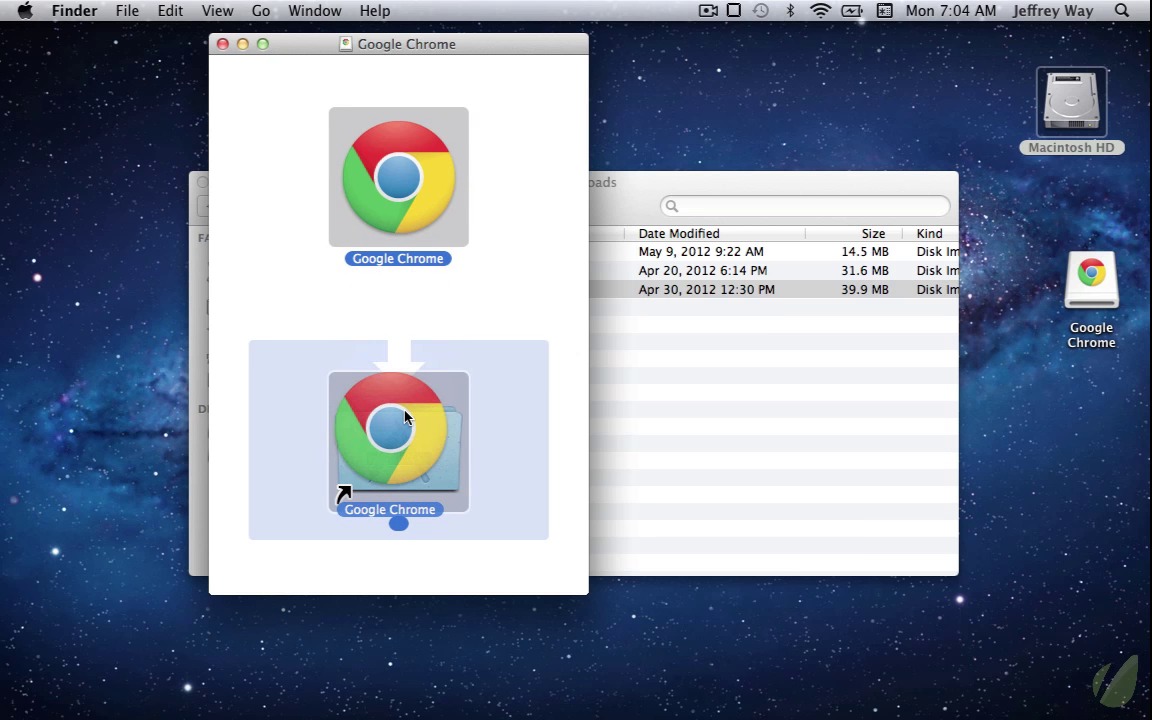
Task: Click the Google Chrome app icon in installer
Action: pyautogui.click(x=398, y=178)
